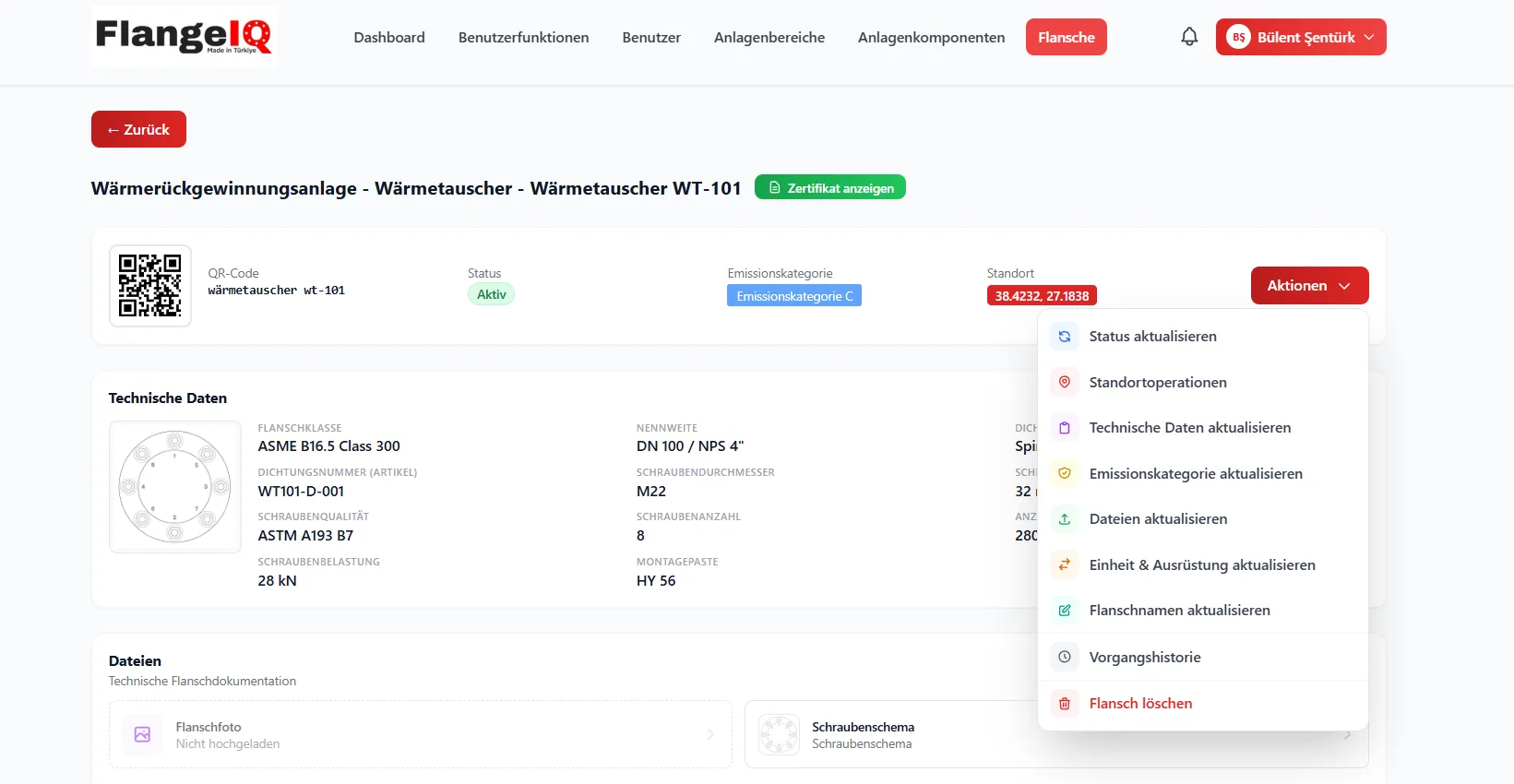Select the Flansche nav tab
The width and height of the screenshot is (1514, 784).
(x=1067, y=37)
